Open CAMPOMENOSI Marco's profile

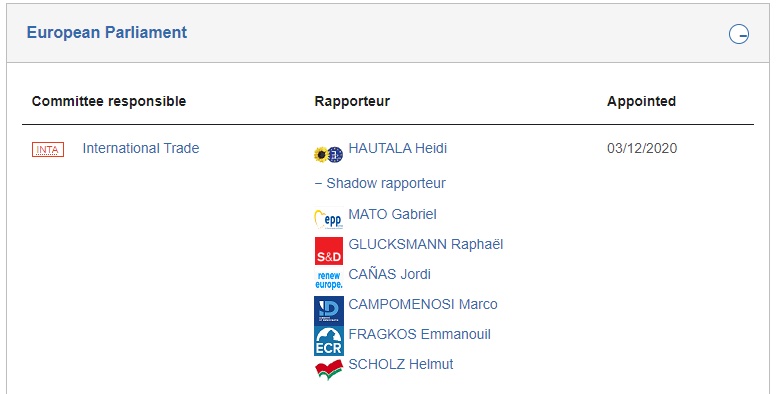(423, 304)
